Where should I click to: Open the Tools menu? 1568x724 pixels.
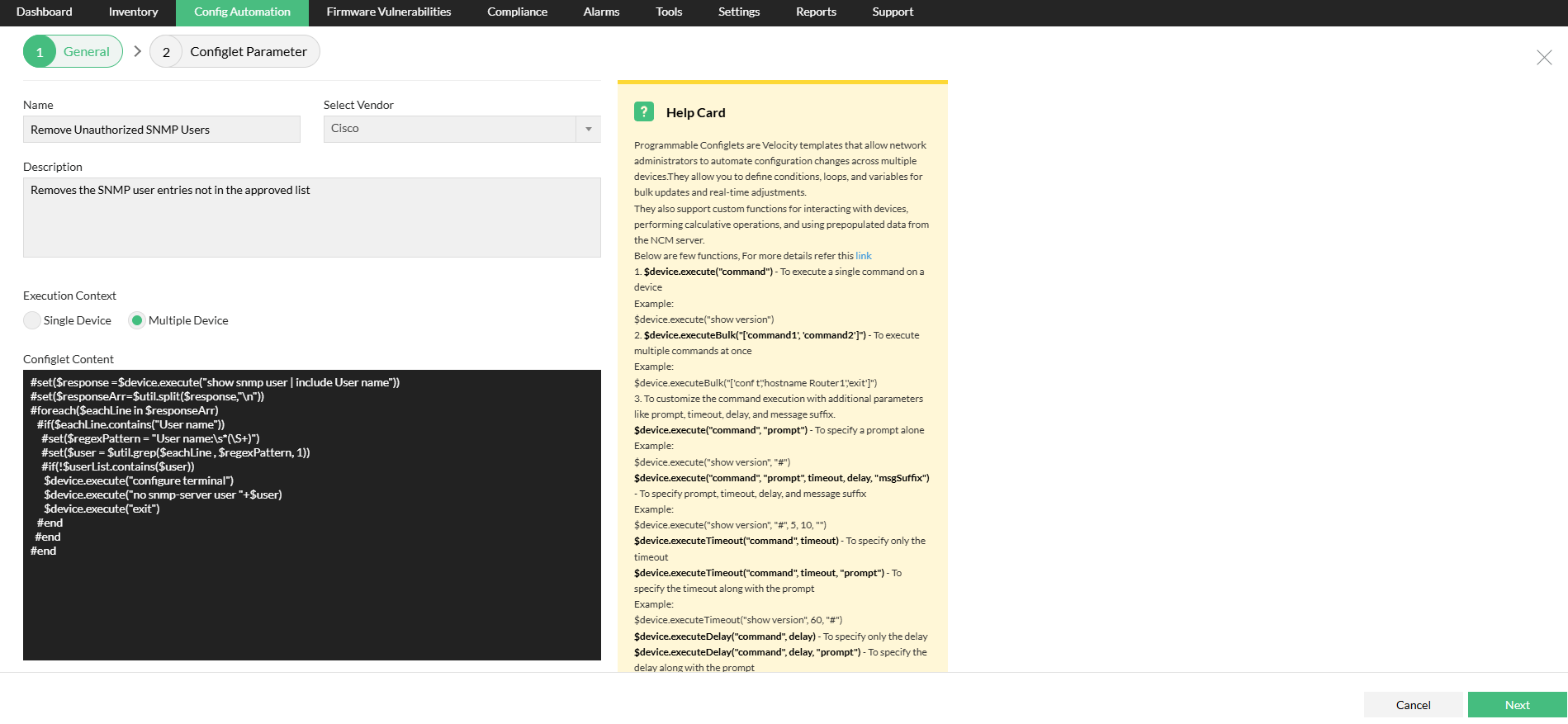tap(669, 12)
